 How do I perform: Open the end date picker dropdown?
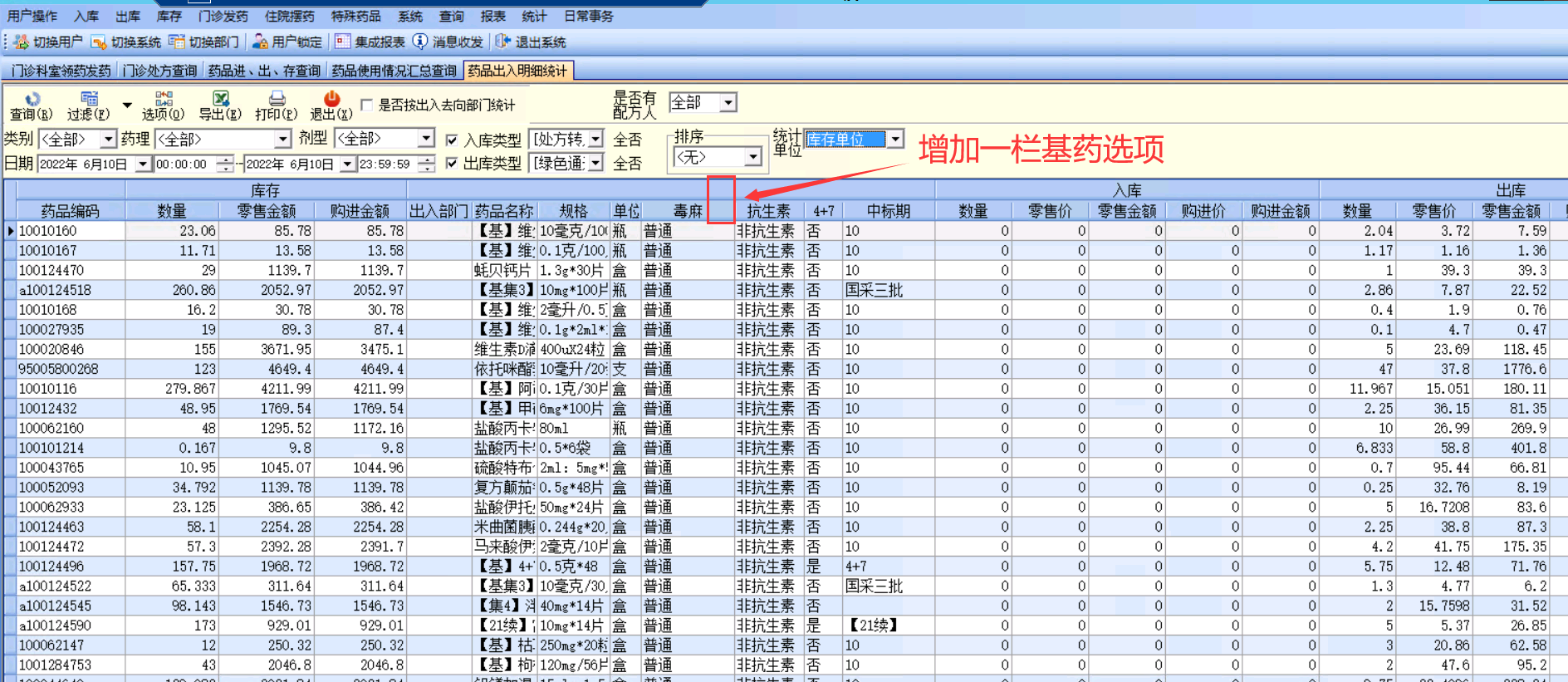tap(348, 164)
